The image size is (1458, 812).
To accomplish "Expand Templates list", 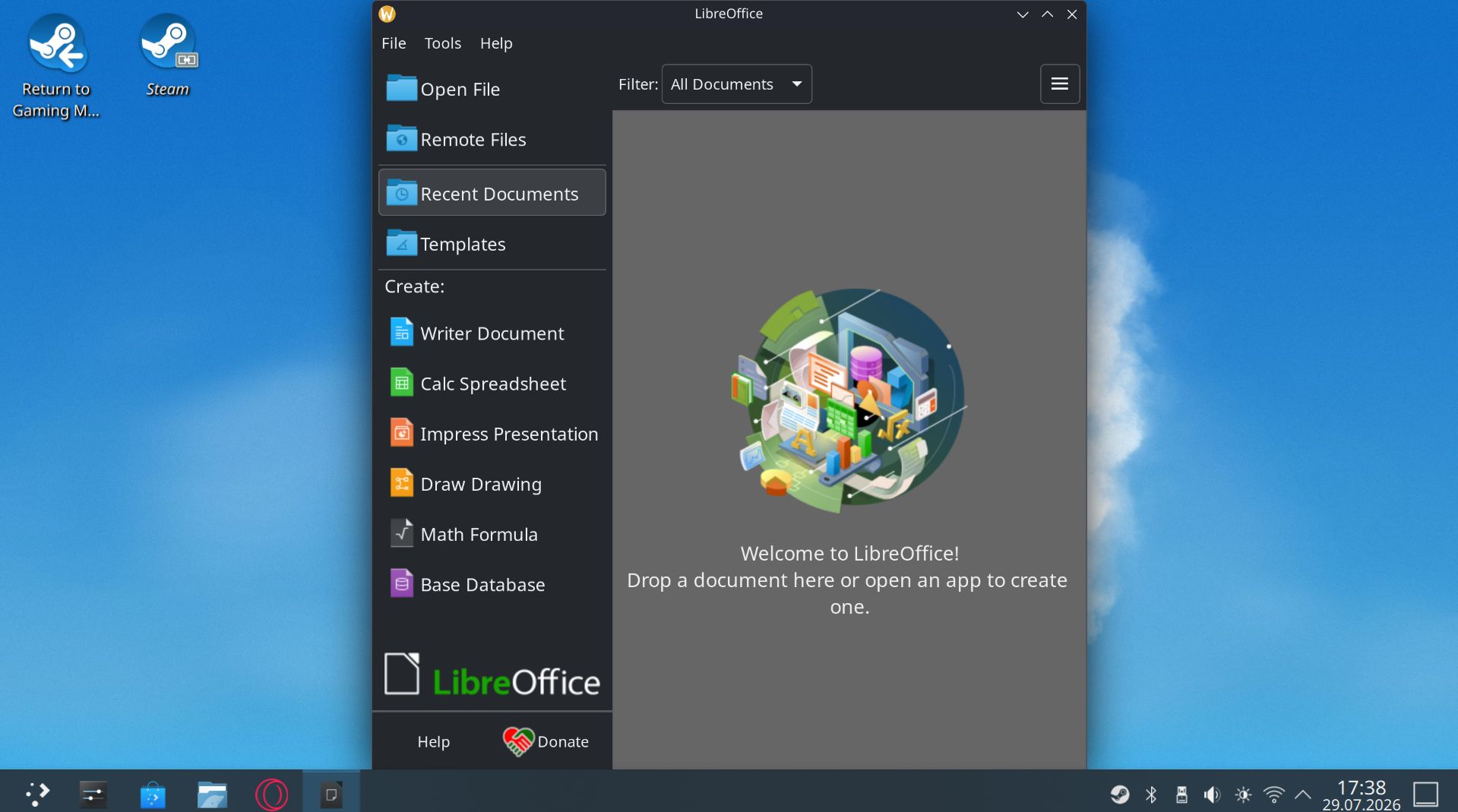I will click(492, 244).
